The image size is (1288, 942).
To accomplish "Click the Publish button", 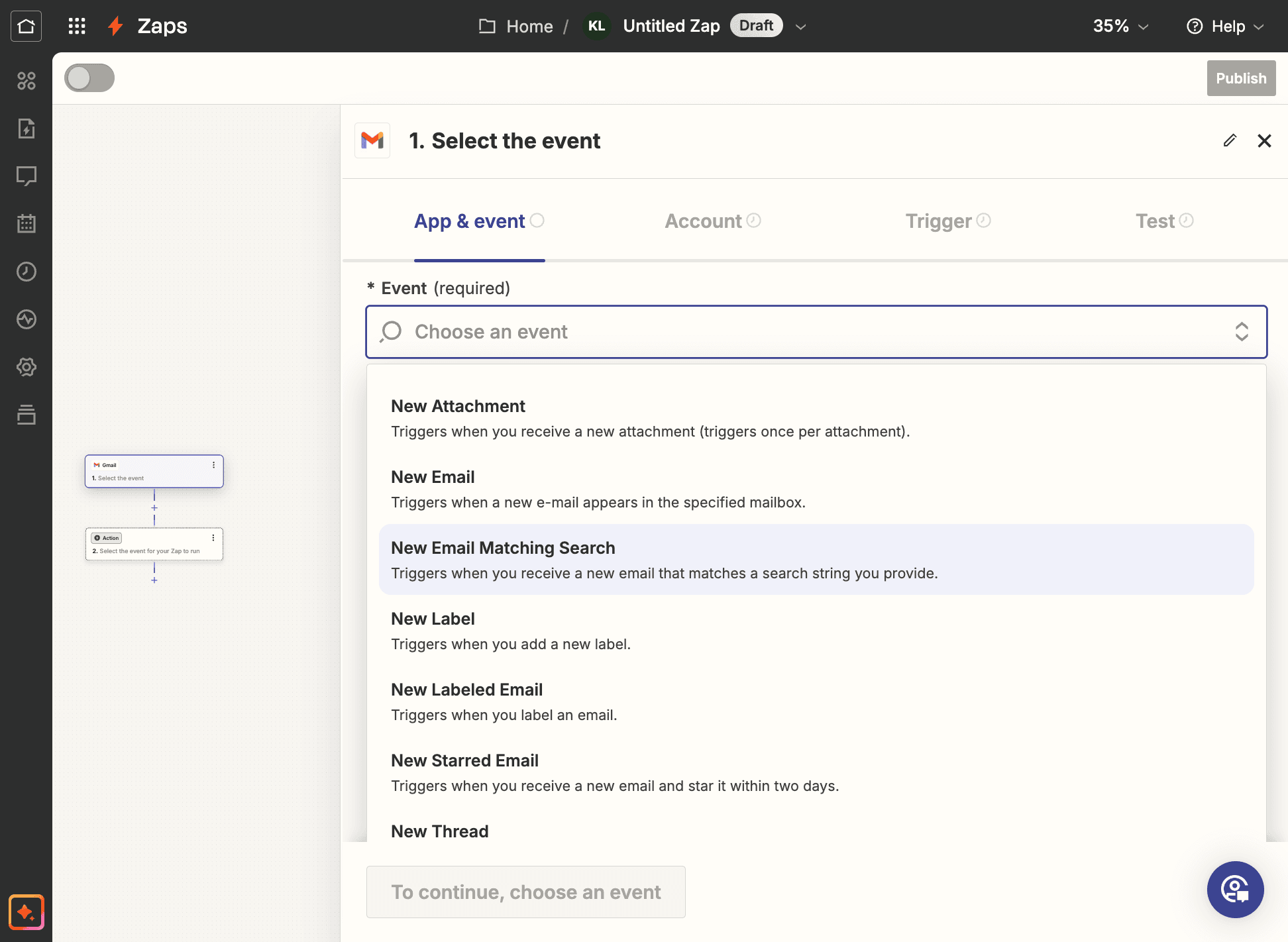I will point(1241,78).
